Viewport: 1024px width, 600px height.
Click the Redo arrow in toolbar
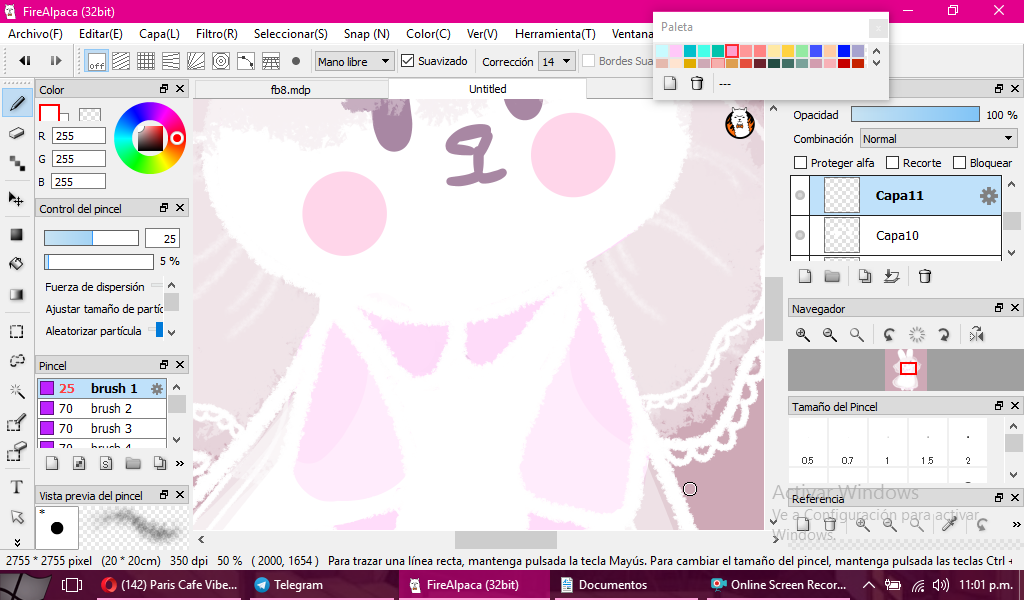pos(56,61)
